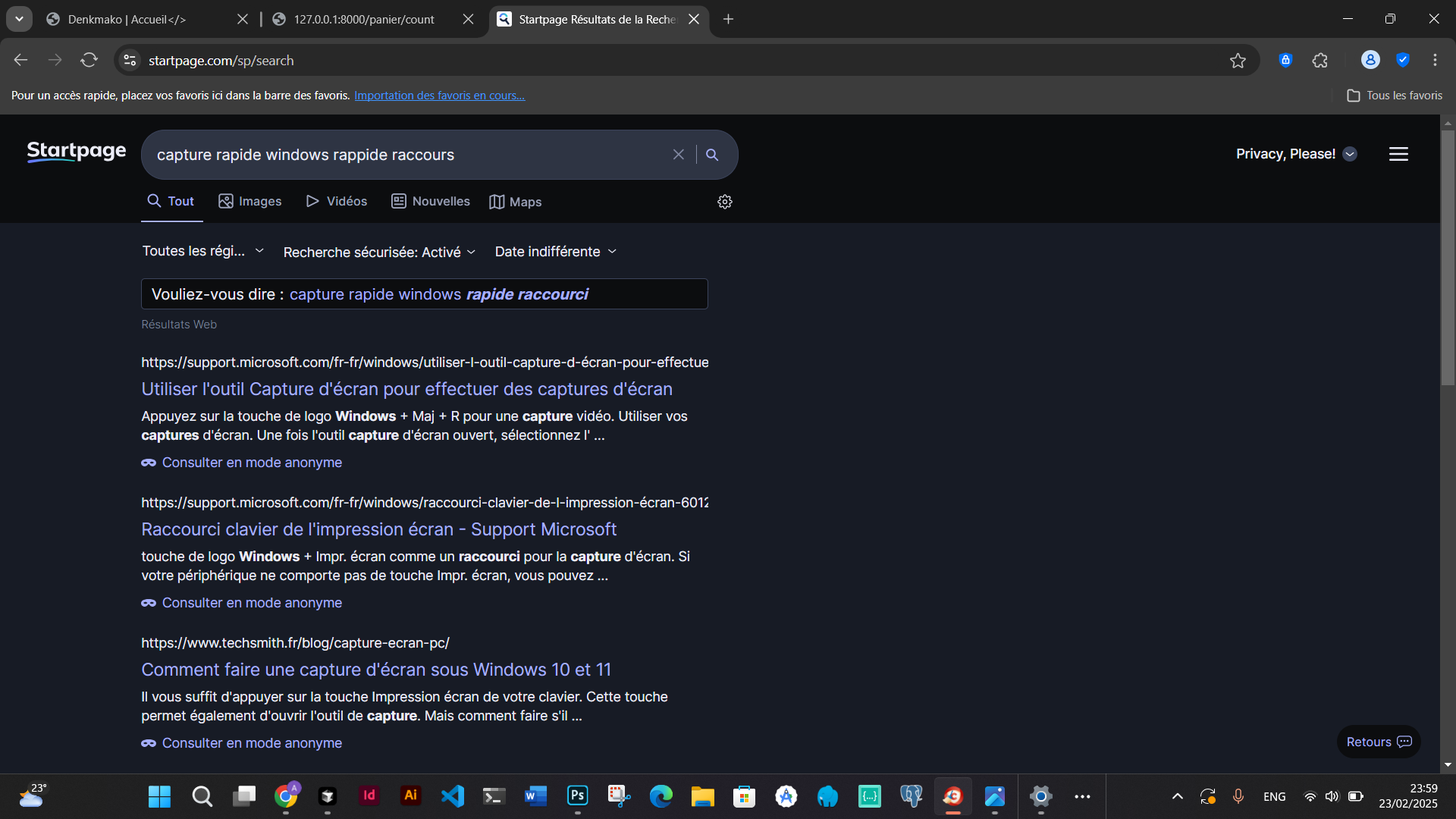The width and height of the screenshot is (1456, 819).
Task: Open Comment faire une capture d'écran result
Action: coord(376,670)
